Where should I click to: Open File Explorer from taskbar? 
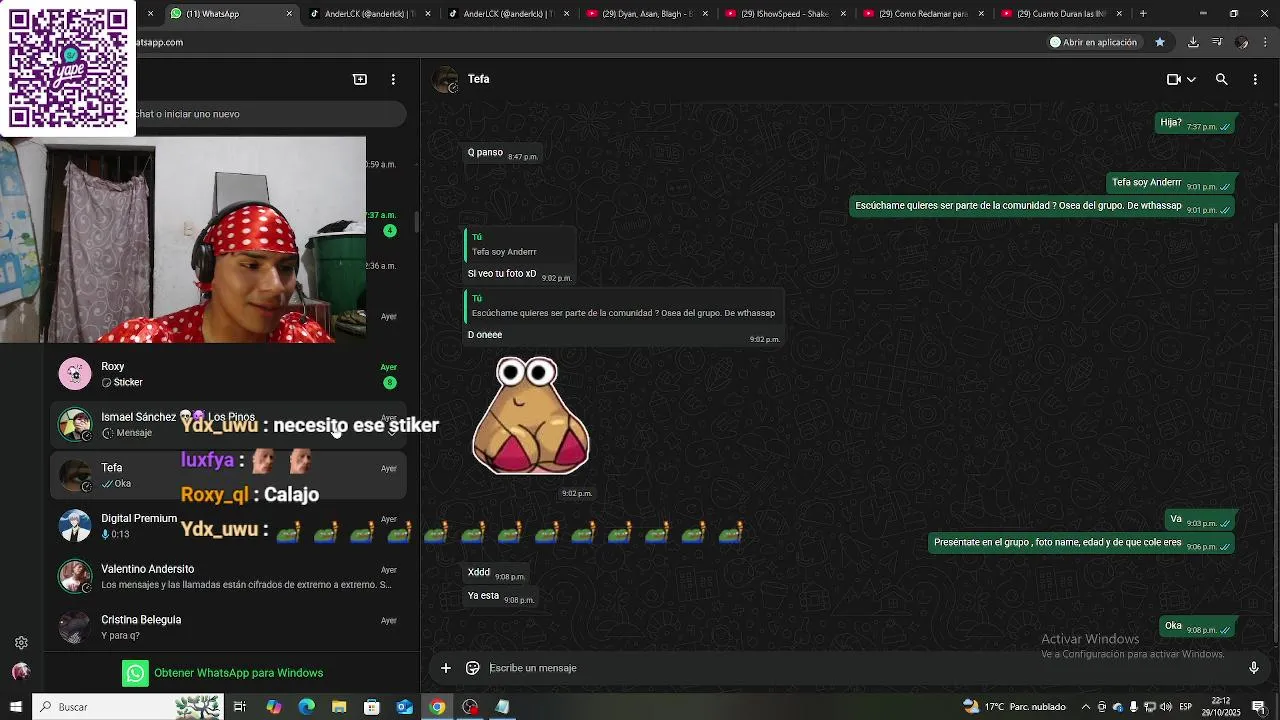[x=339, y=707]
